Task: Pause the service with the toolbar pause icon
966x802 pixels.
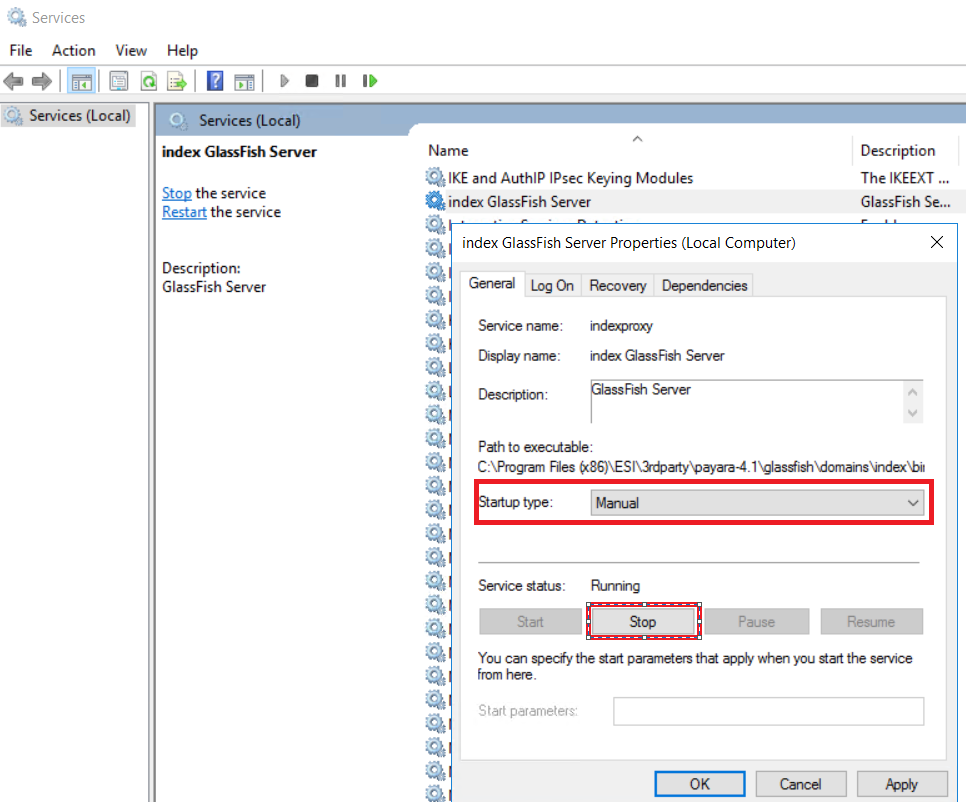Action: click(x=340, y=81)
